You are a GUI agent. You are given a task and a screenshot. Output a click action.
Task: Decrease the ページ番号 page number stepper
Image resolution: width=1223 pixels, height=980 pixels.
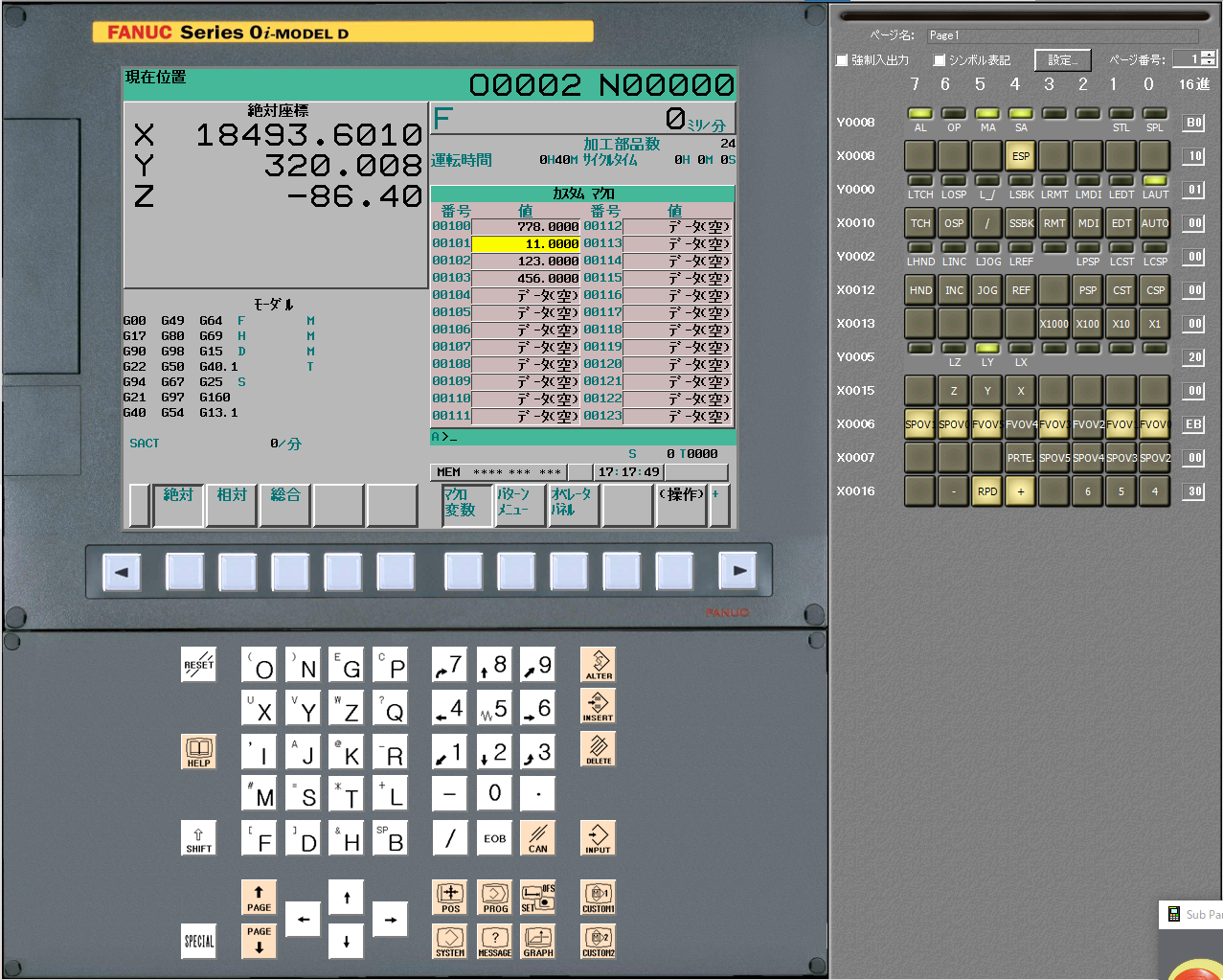click(x=1209, y=63)
